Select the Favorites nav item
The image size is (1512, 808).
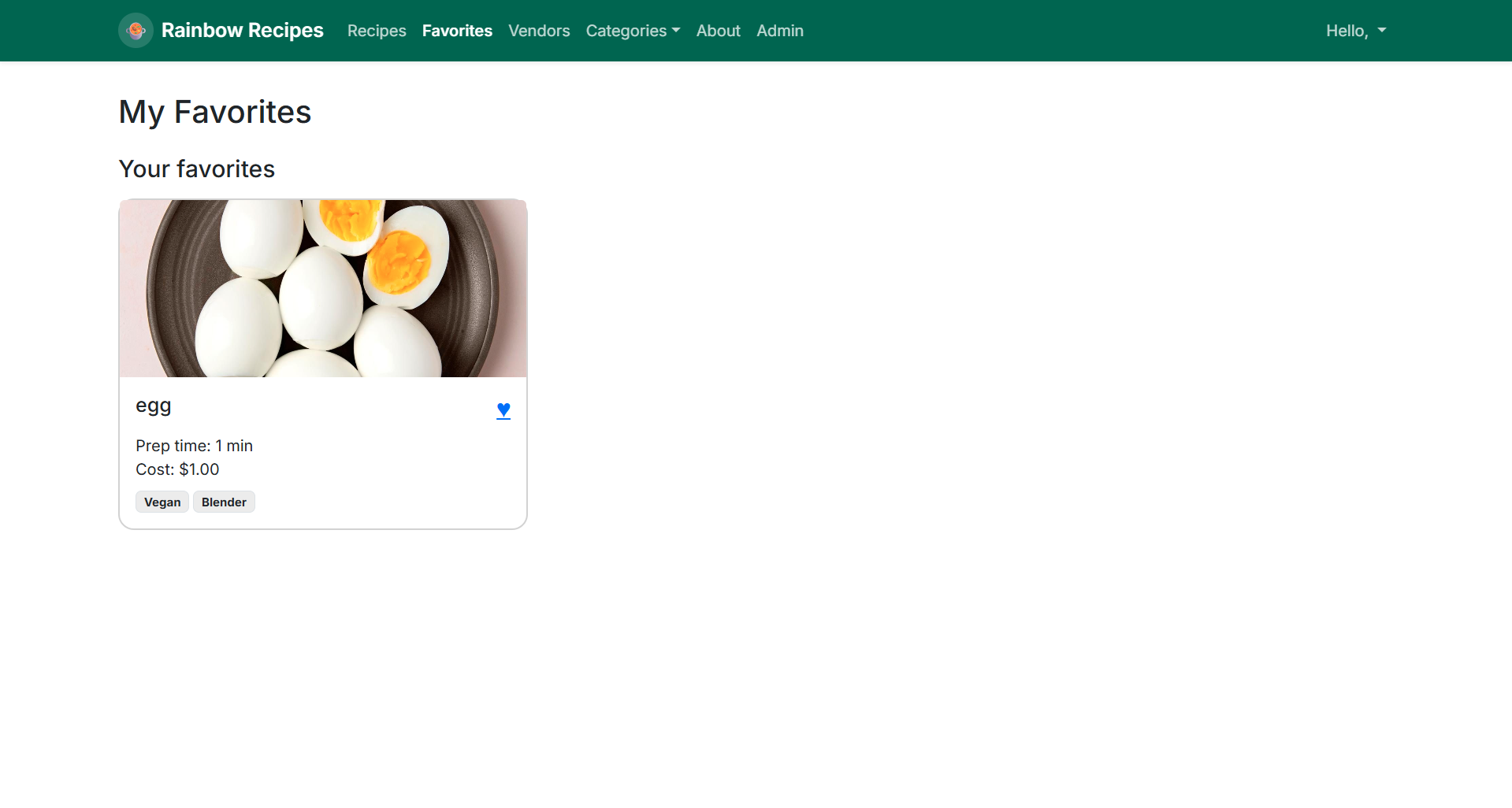[x=457, y=31]
